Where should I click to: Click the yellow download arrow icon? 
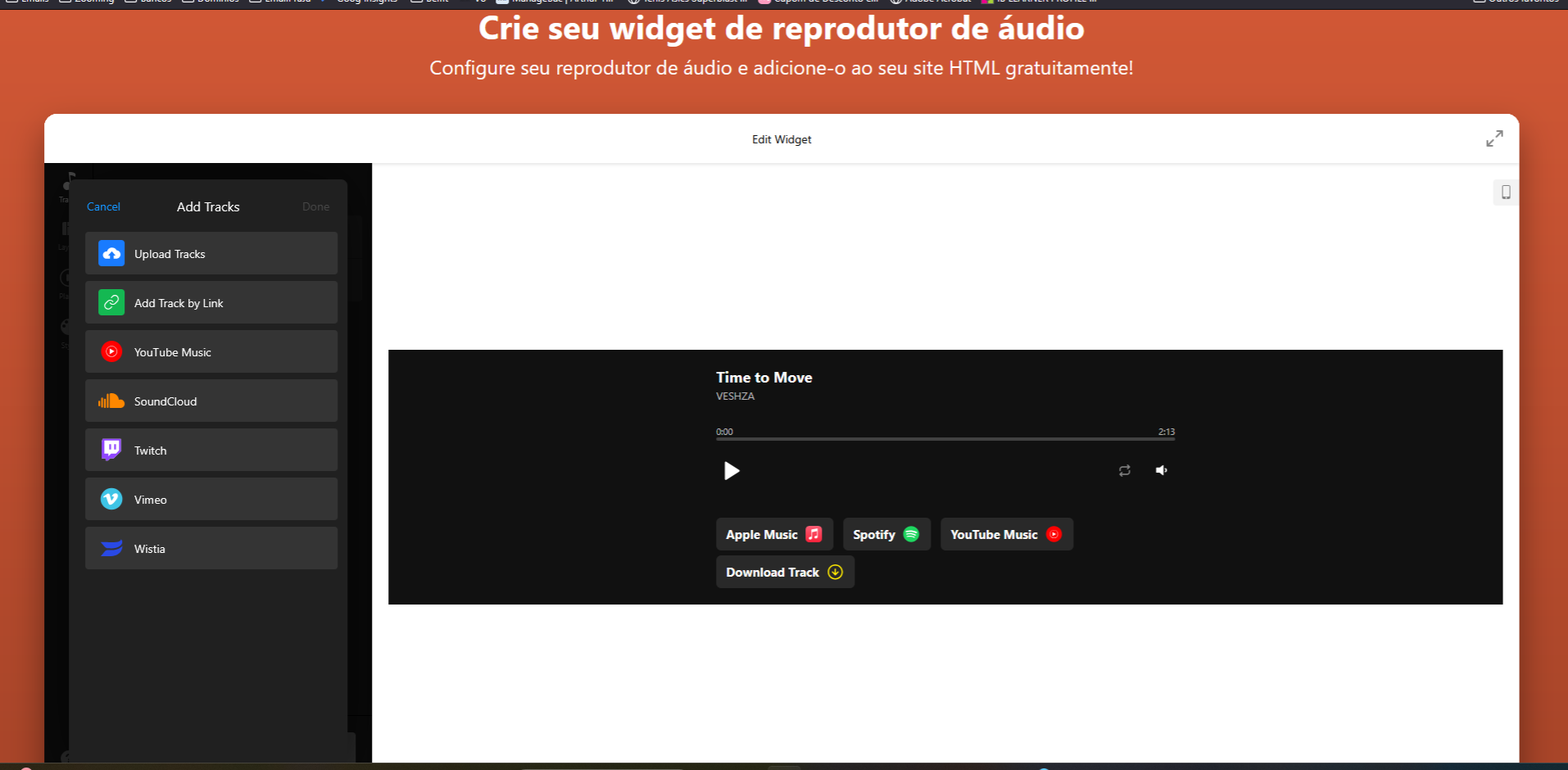click(835, 572)
